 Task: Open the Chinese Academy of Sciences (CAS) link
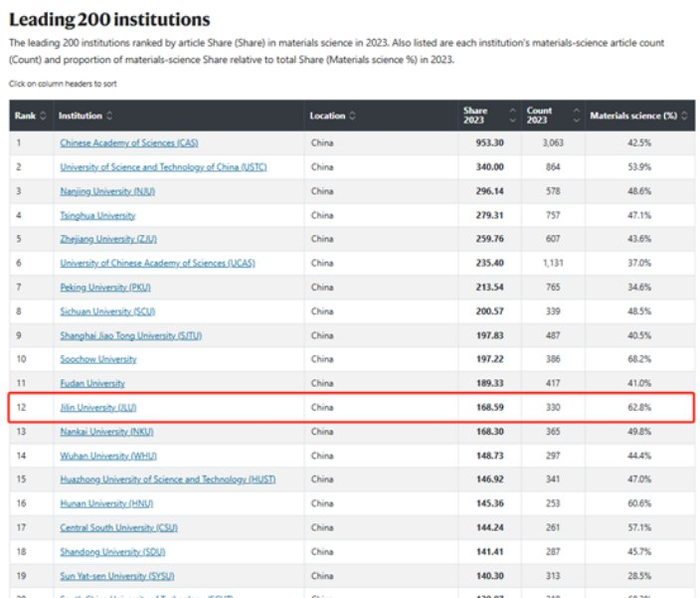coord(128,143)
